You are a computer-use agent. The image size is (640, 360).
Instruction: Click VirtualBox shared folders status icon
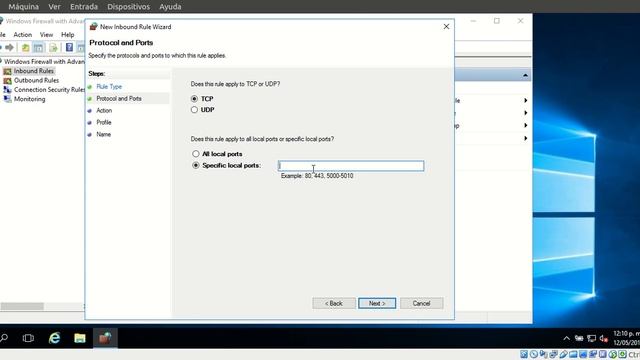point(573,354)
